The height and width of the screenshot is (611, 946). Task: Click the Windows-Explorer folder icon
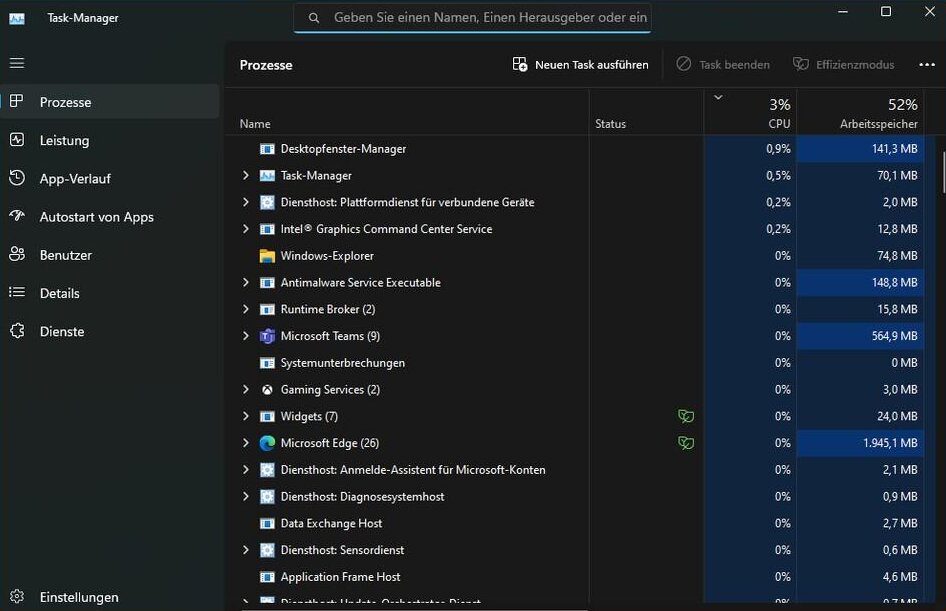[x=267, y=256]
